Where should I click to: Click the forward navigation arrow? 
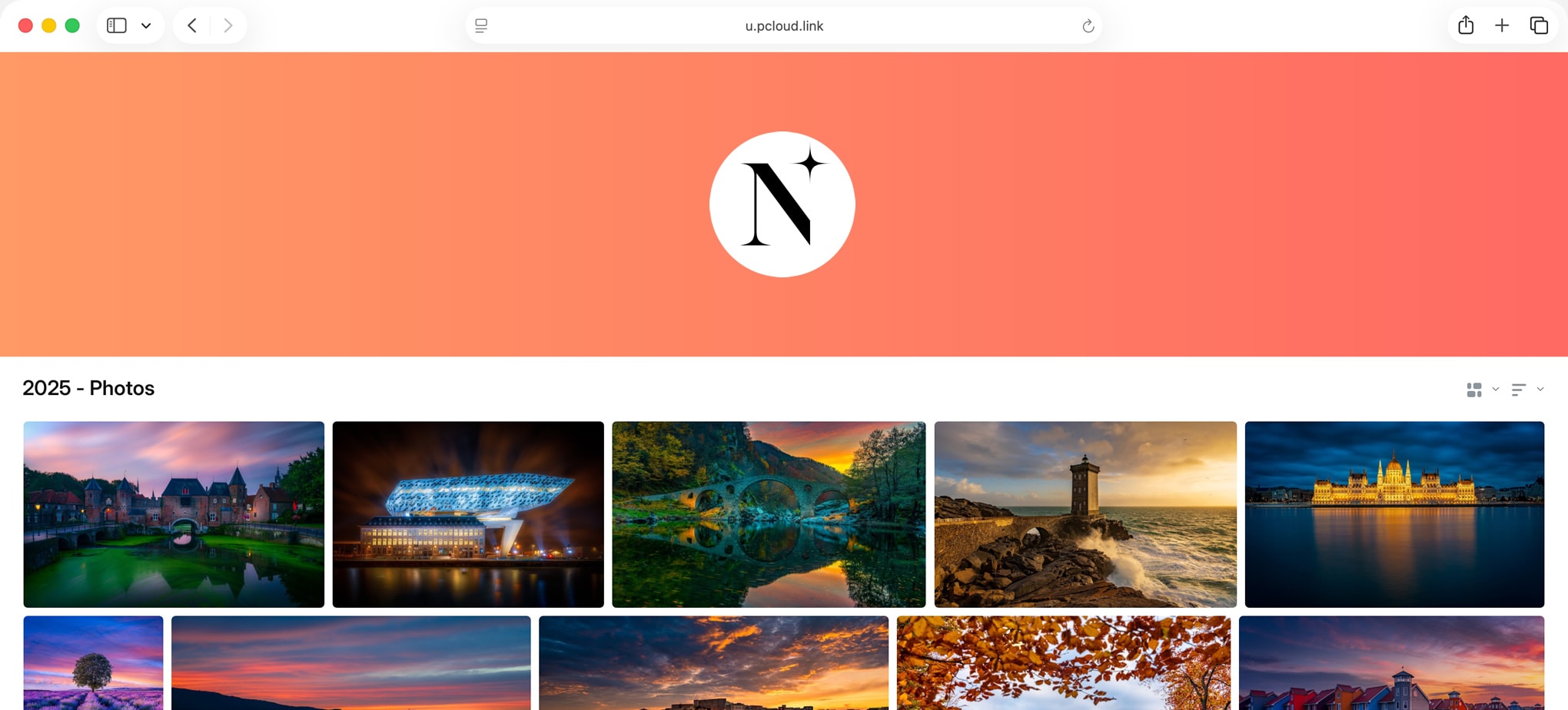point(228,25)
